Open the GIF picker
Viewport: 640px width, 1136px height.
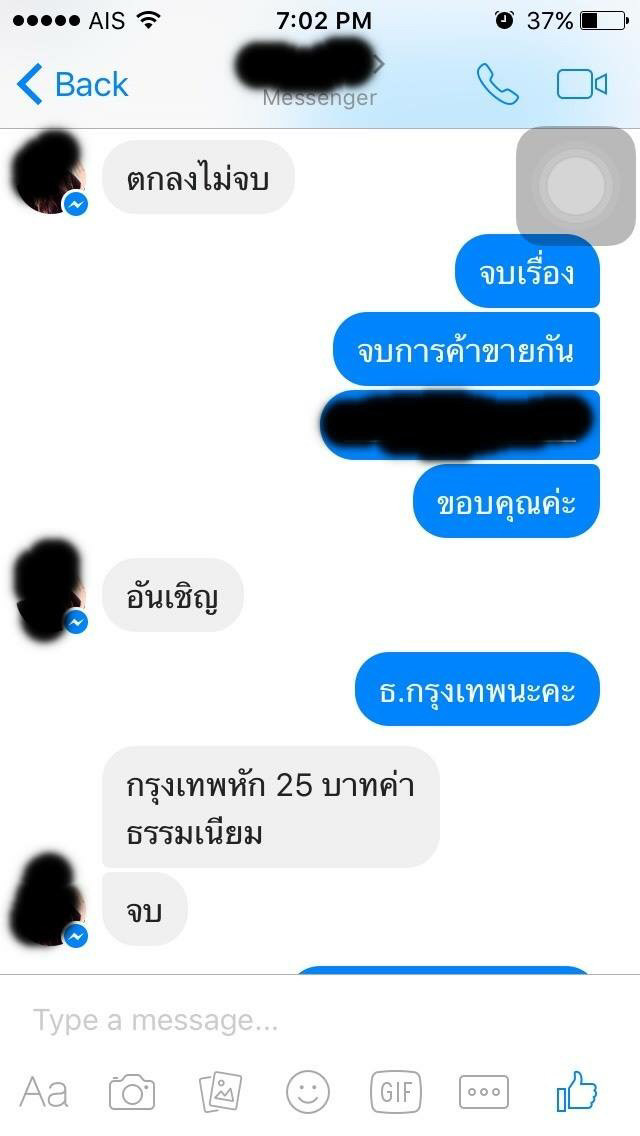coord(396,1092)
